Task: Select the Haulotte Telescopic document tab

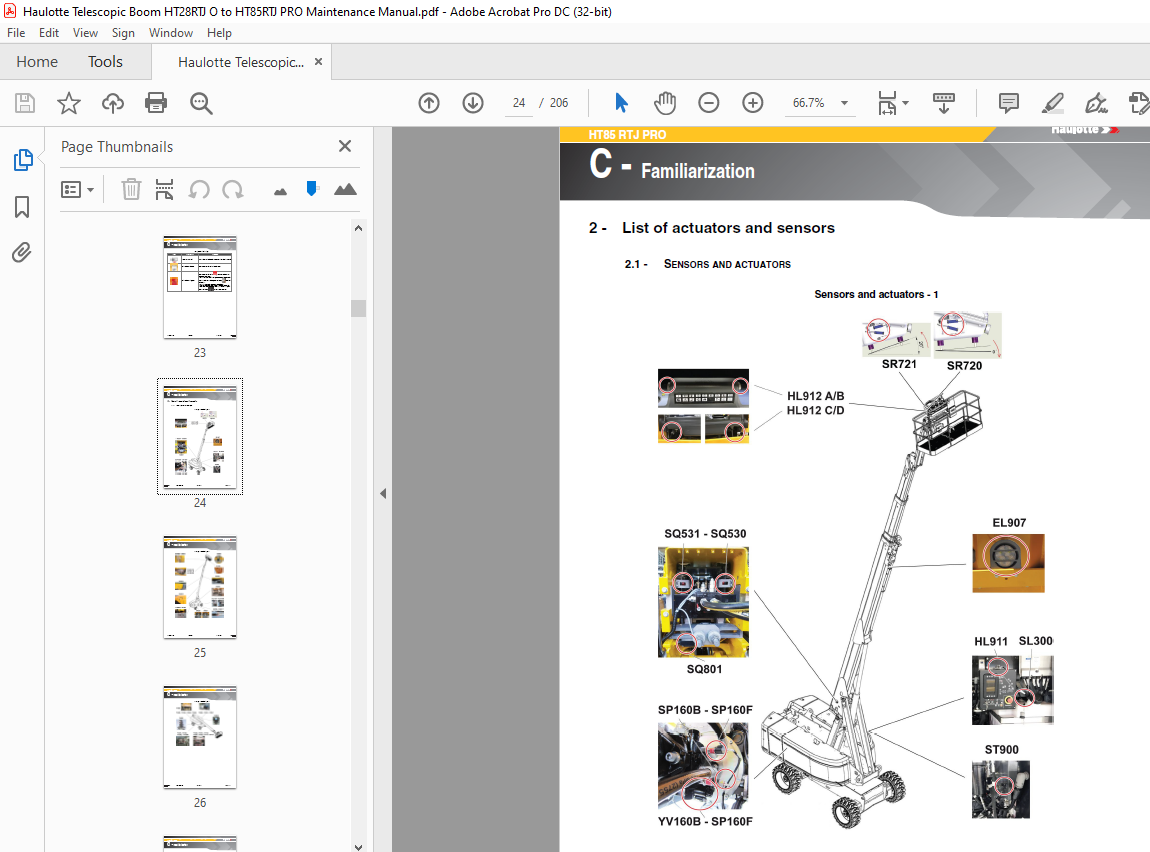Action: [241, 62]
